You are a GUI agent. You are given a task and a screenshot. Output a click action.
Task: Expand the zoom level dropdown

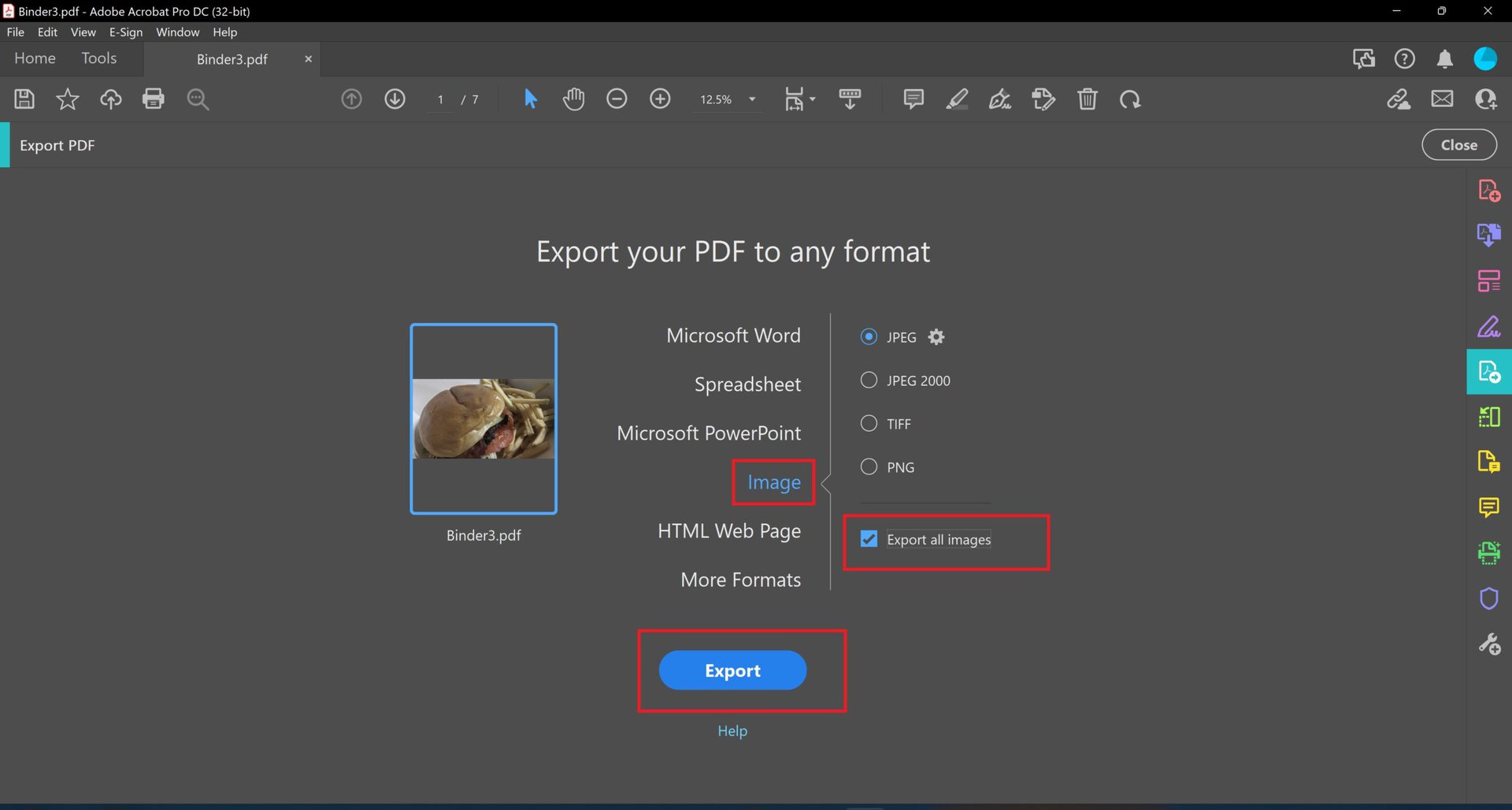(752, 99)
